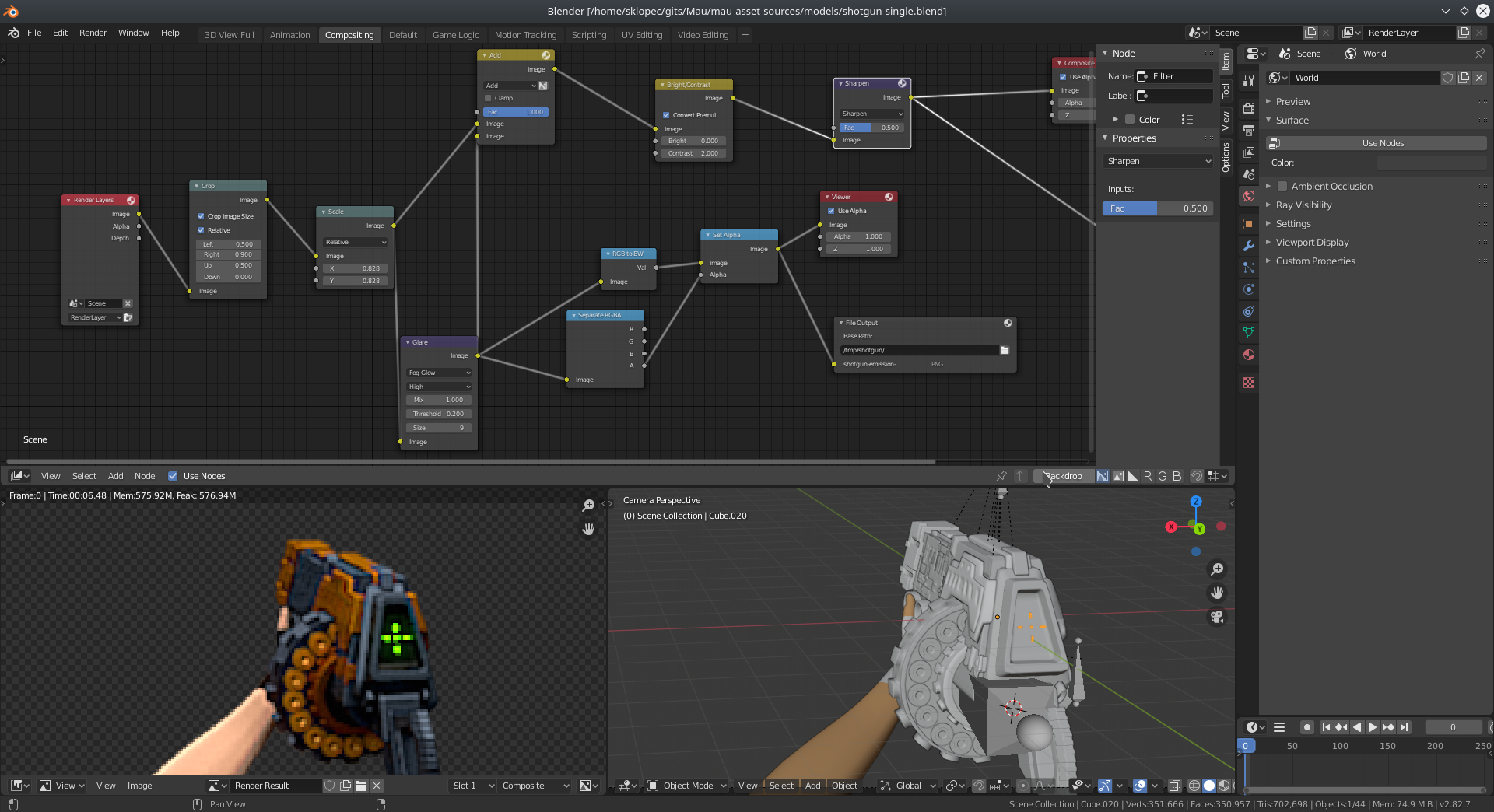Click the World Color swatch
The image size is (1494, 812).
[x=1432, y=163]
